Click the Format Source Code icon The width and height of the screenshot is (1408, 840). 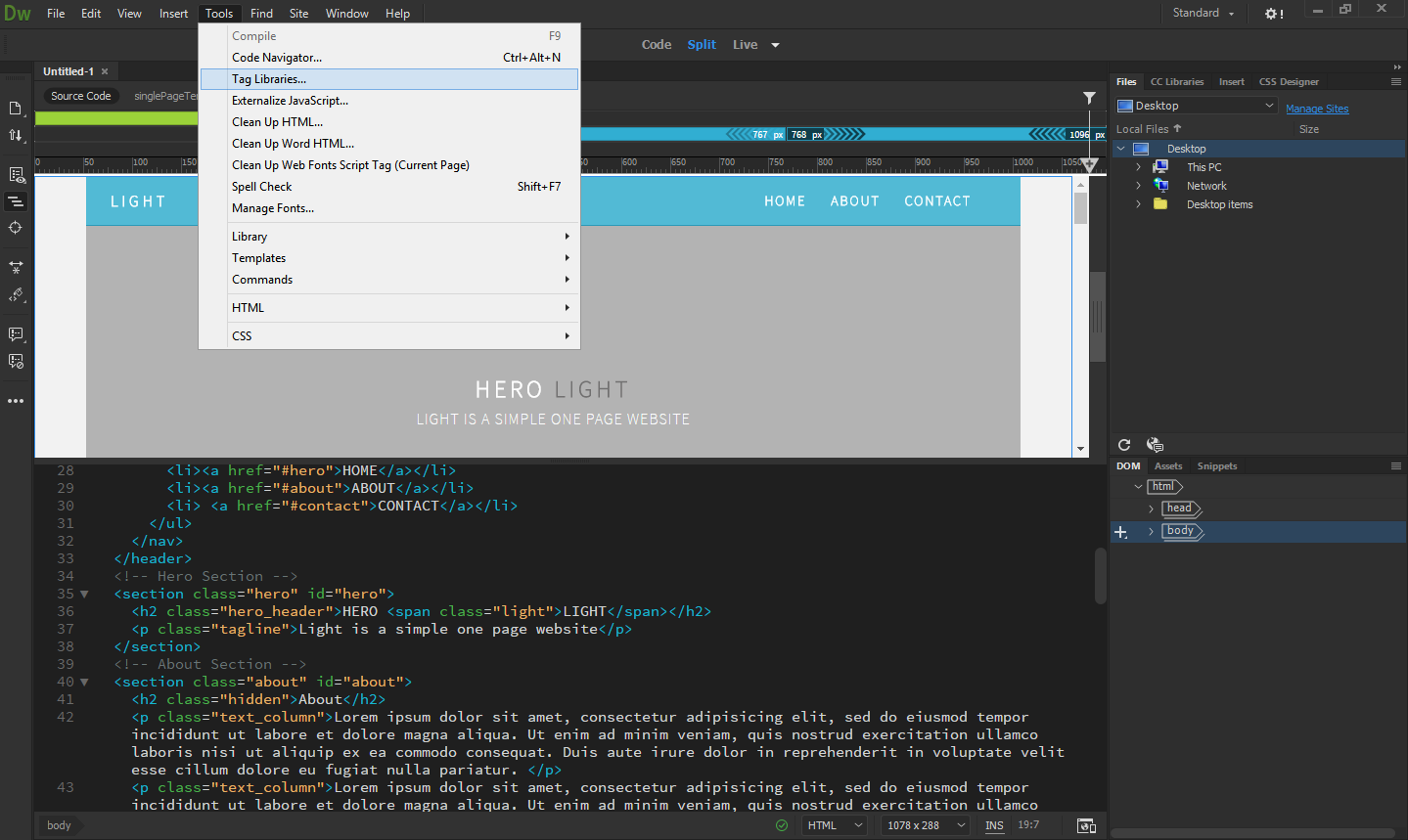point(16,294)
